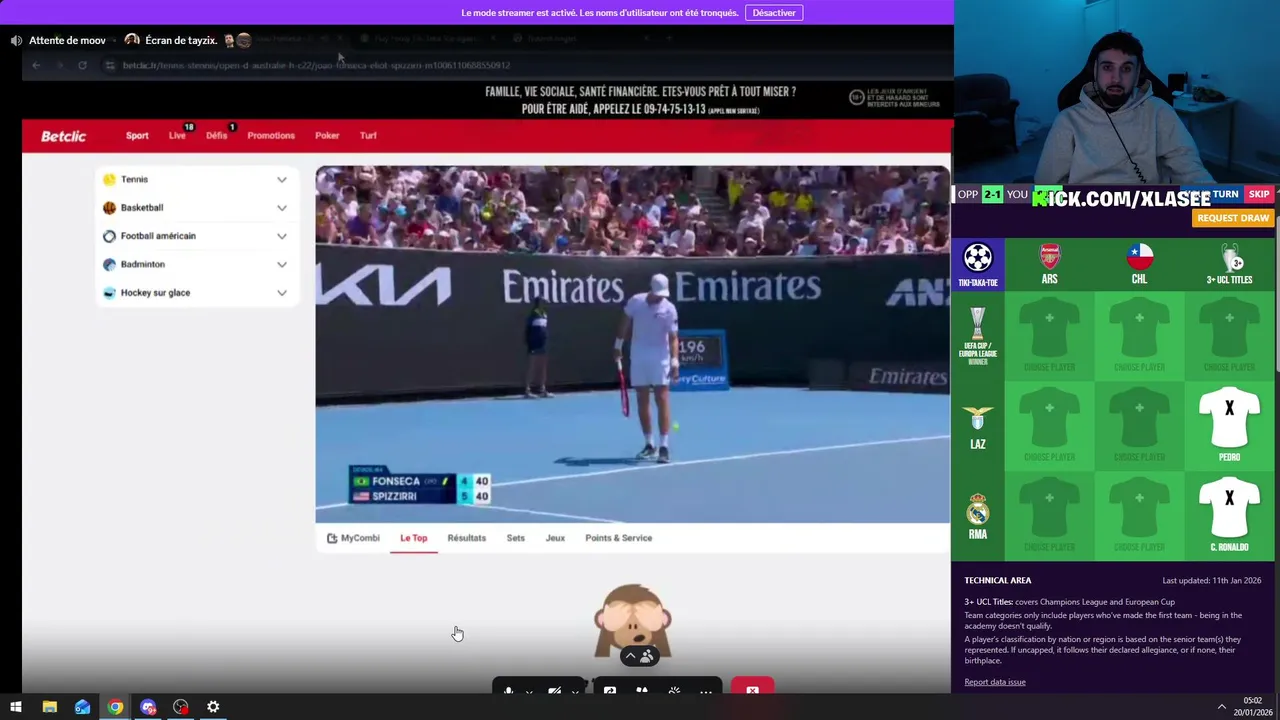Click the REQUEST DRAW button

coord(1233,218)
